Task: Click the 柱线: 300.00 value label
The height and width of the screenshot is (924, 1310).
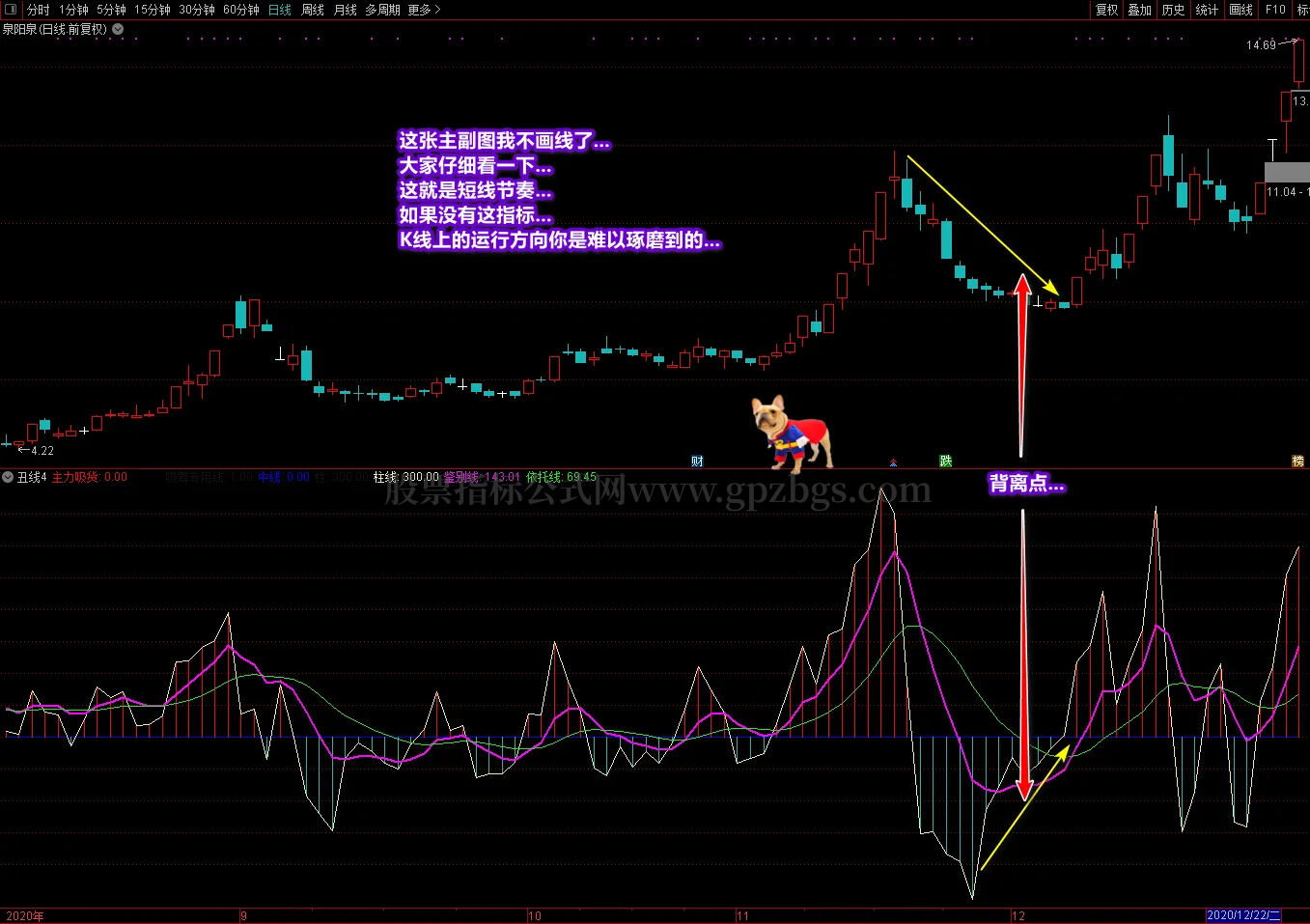Action: [x=406, y=477]
